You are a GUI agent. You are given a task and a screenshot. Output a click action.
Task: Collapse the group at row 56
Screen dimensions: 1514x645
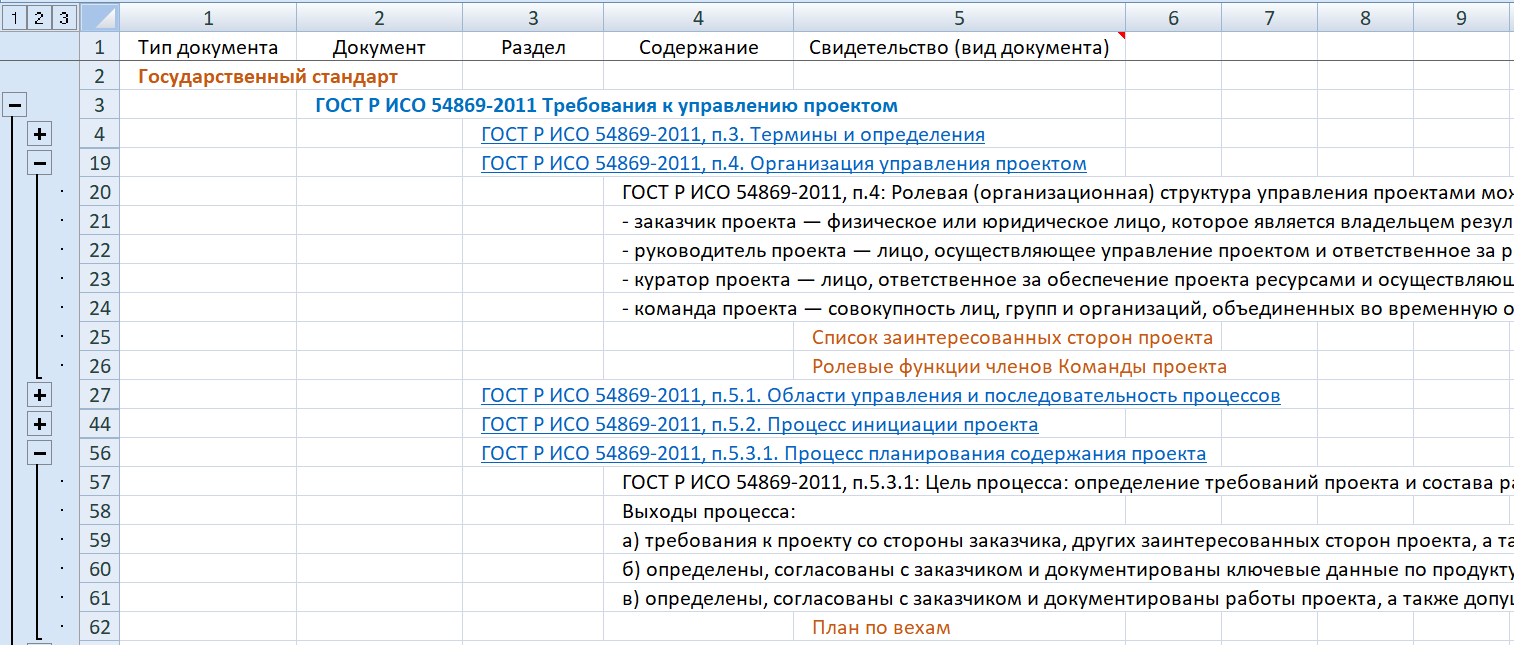39,453
